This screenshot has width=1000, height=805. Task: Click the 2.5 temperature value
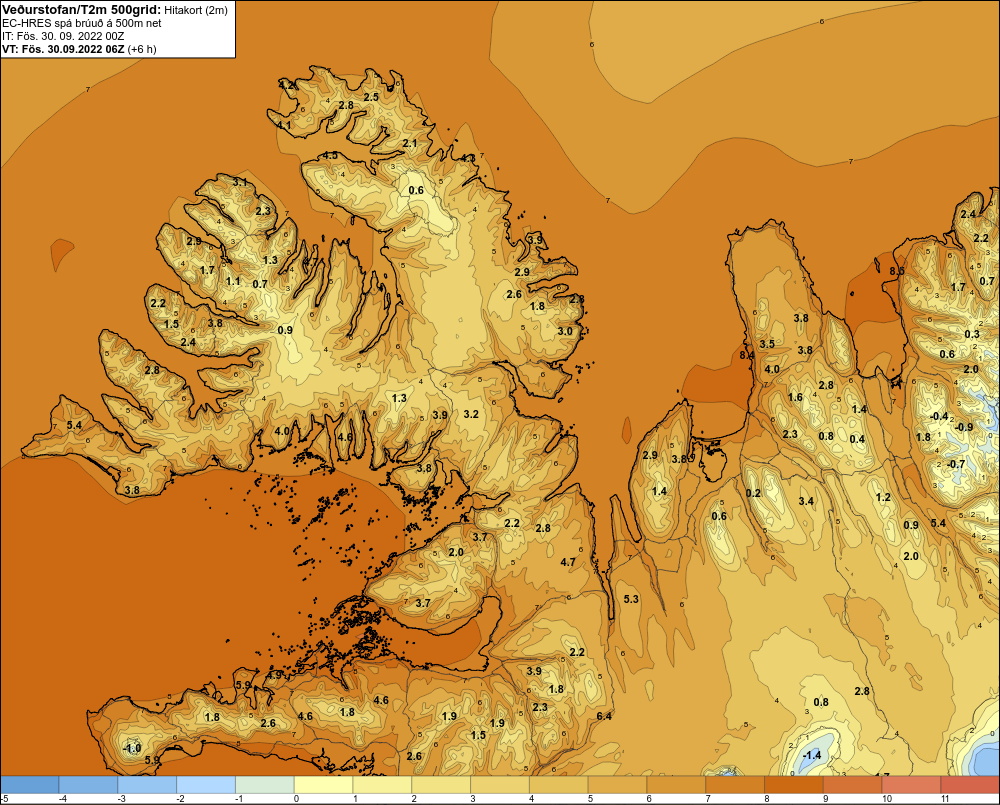(371, 97)
